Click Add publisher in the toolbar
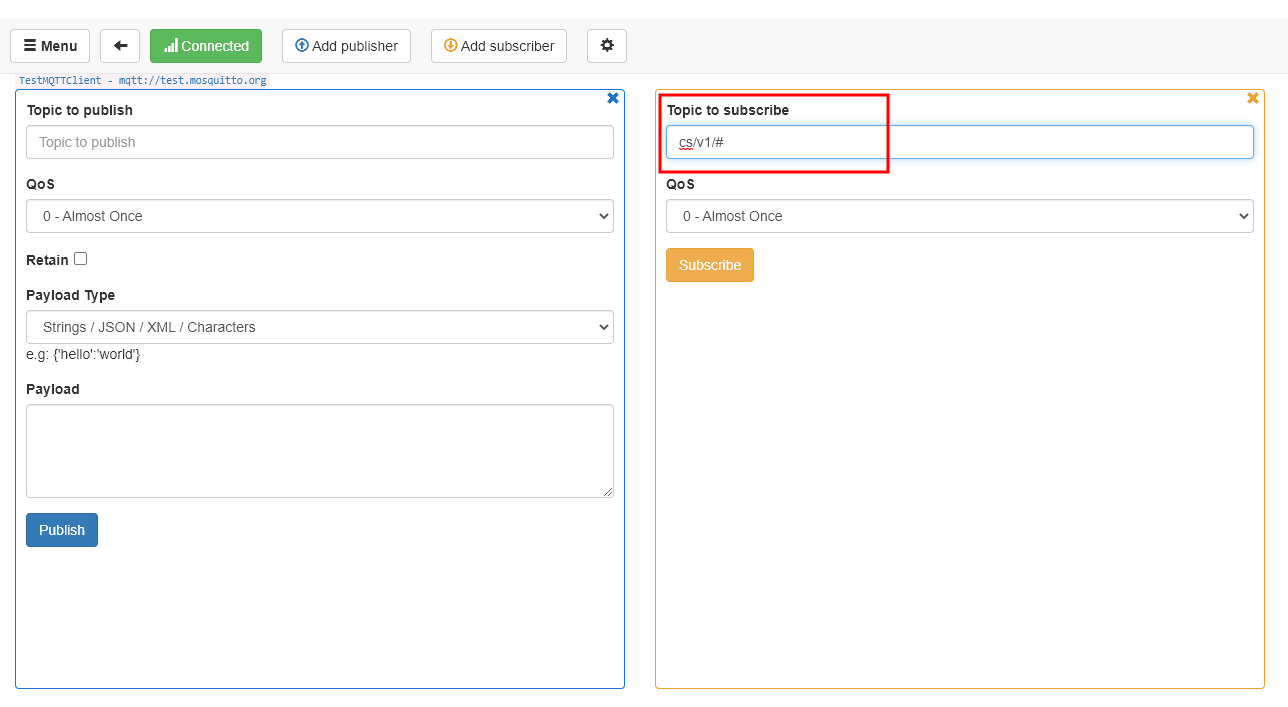1288x707 pixels. click(x=346, y=46)
